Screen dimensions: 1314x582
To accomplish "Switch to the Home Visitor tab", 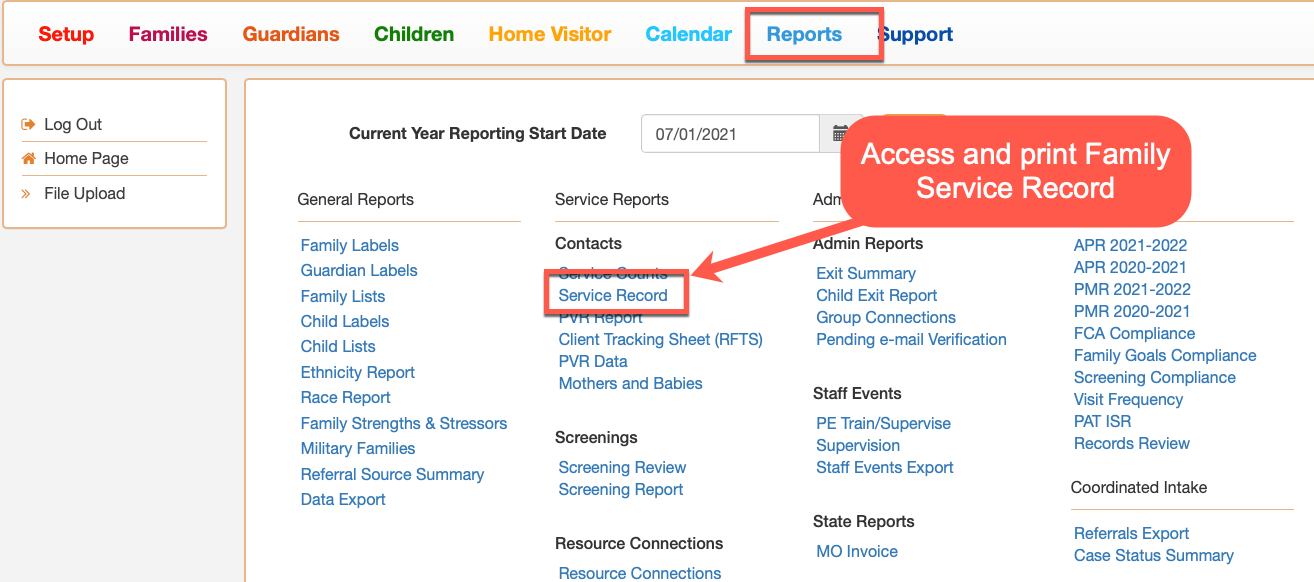I will [x=550, y=34].
